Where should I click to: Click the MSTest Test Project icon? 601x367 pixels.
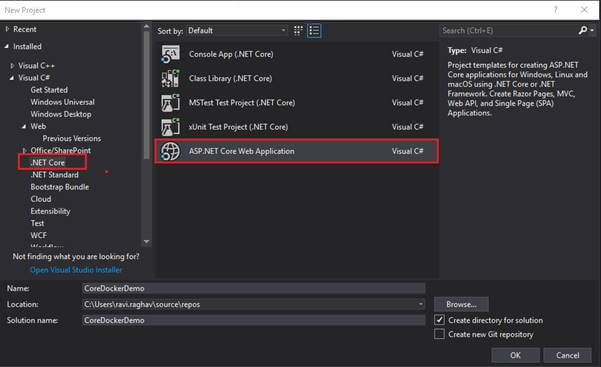[170, 103]
